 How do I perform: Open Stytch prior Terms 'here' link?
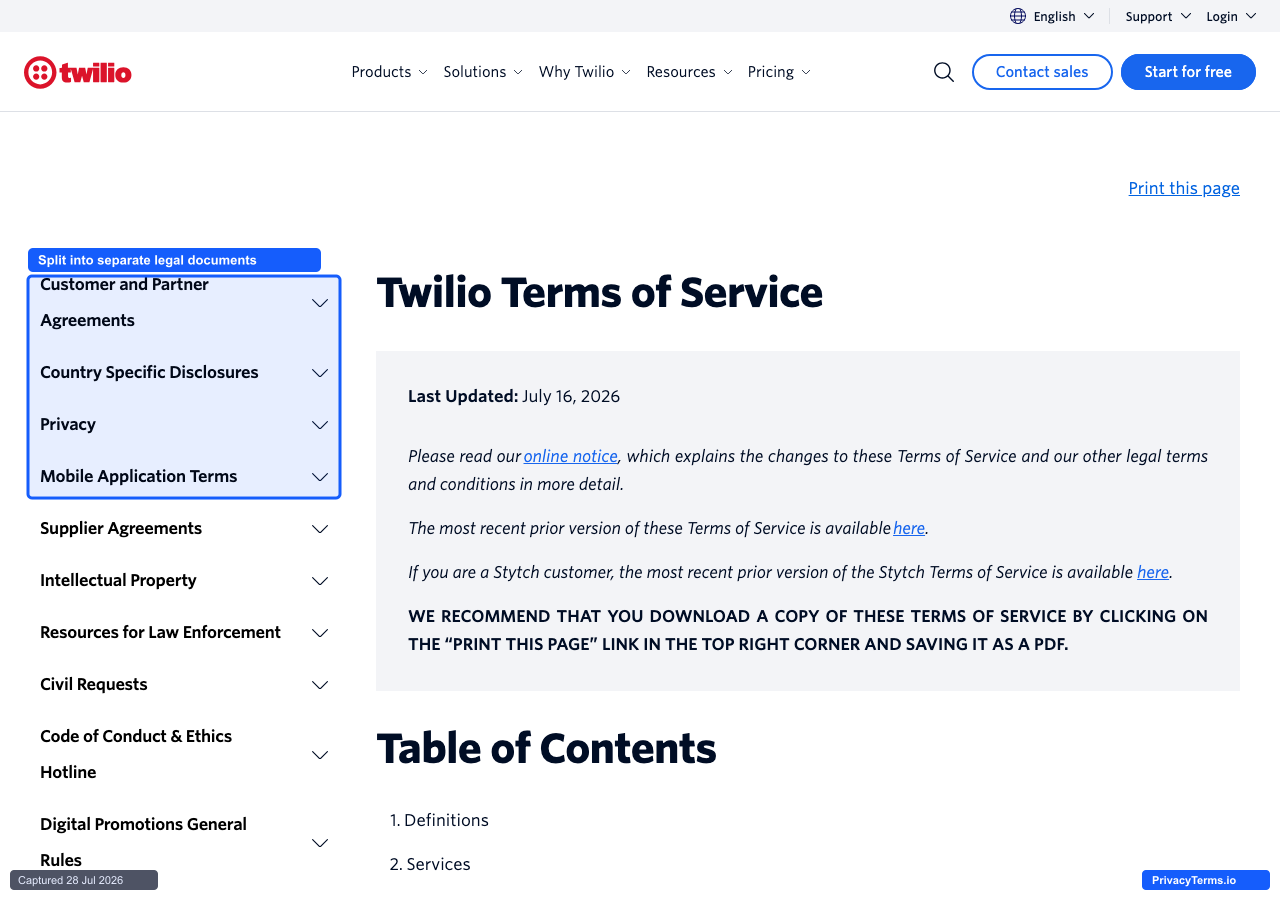(1153, 572)
